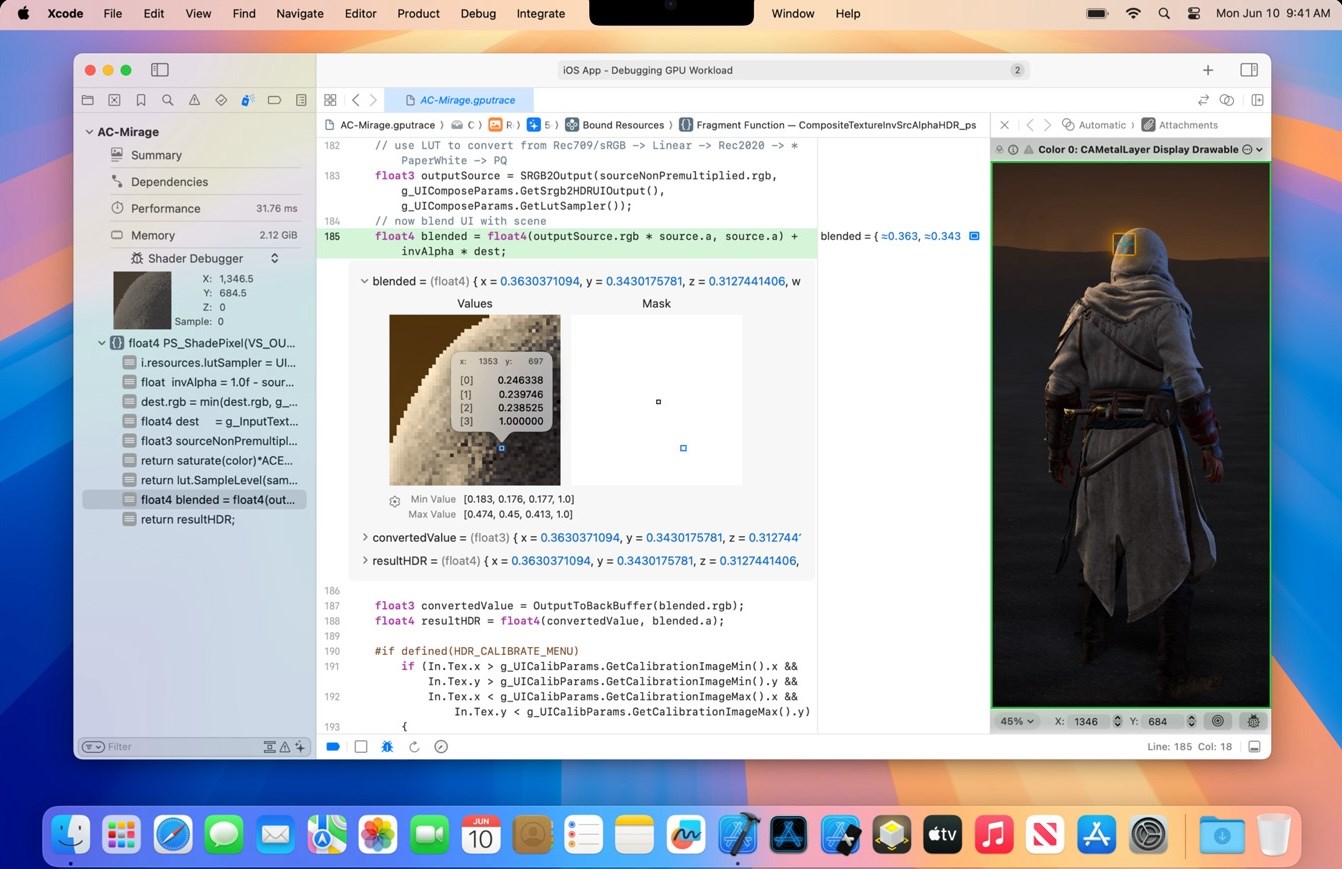Click the bug icon below attachment image
This screenshot has width=1342, height=869.
1253,721
